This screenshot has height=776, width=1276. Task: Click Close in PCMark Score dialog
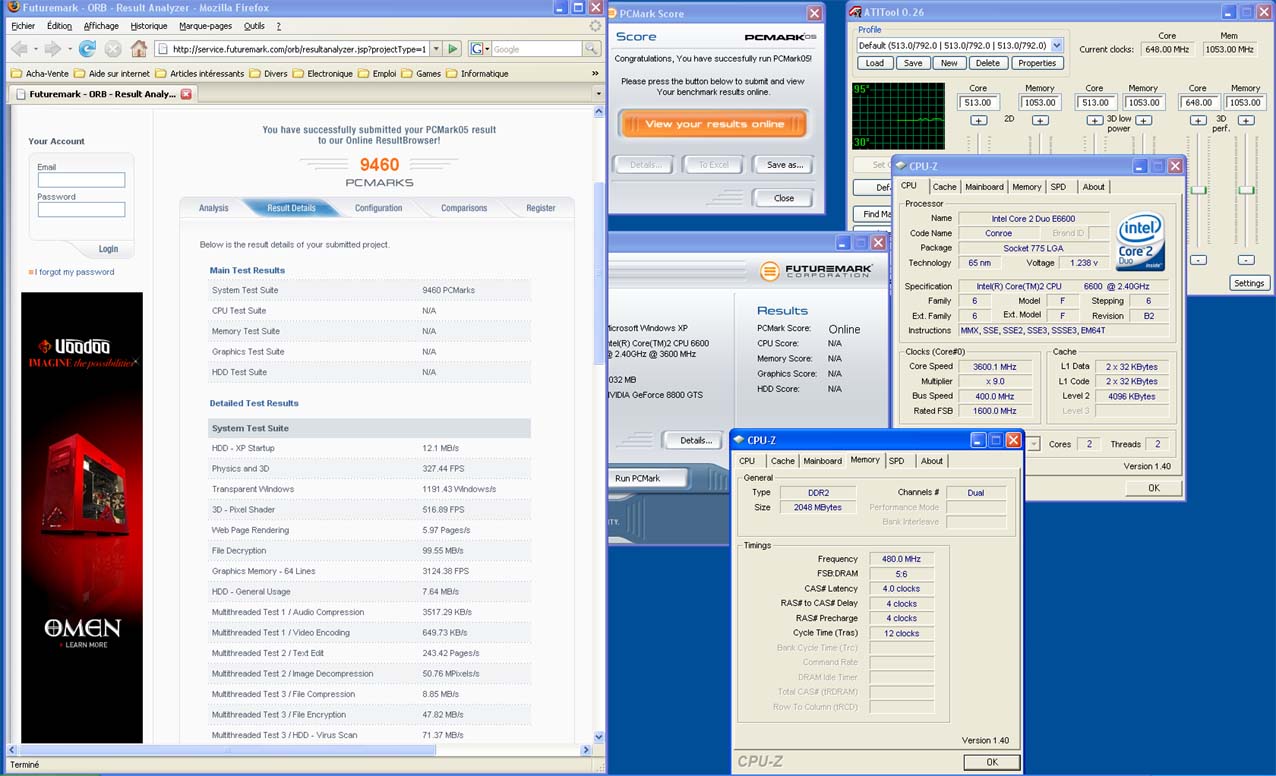(784, 198)
